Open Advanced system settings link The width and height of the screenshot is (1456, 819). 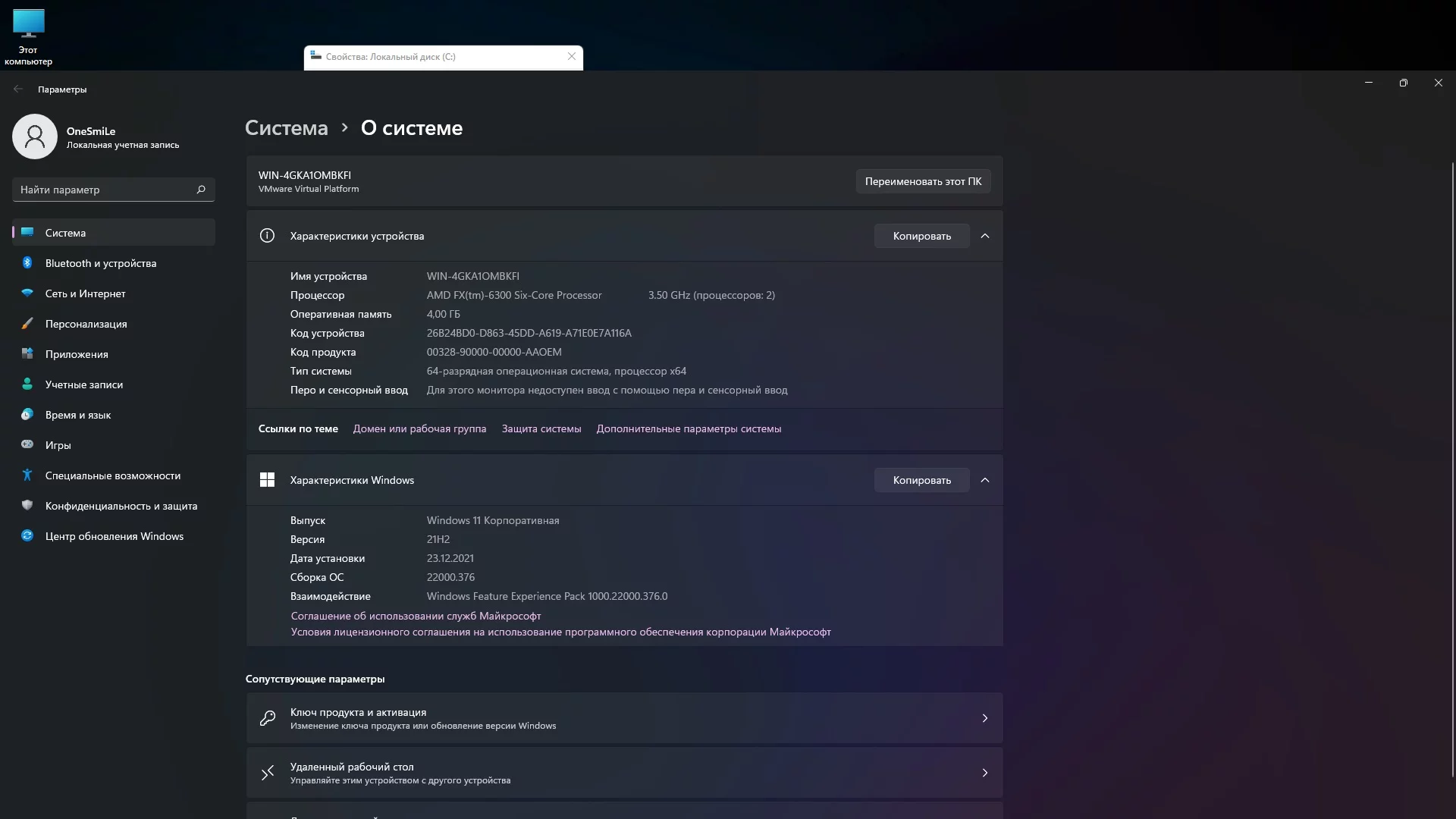(x=689, y=429)
